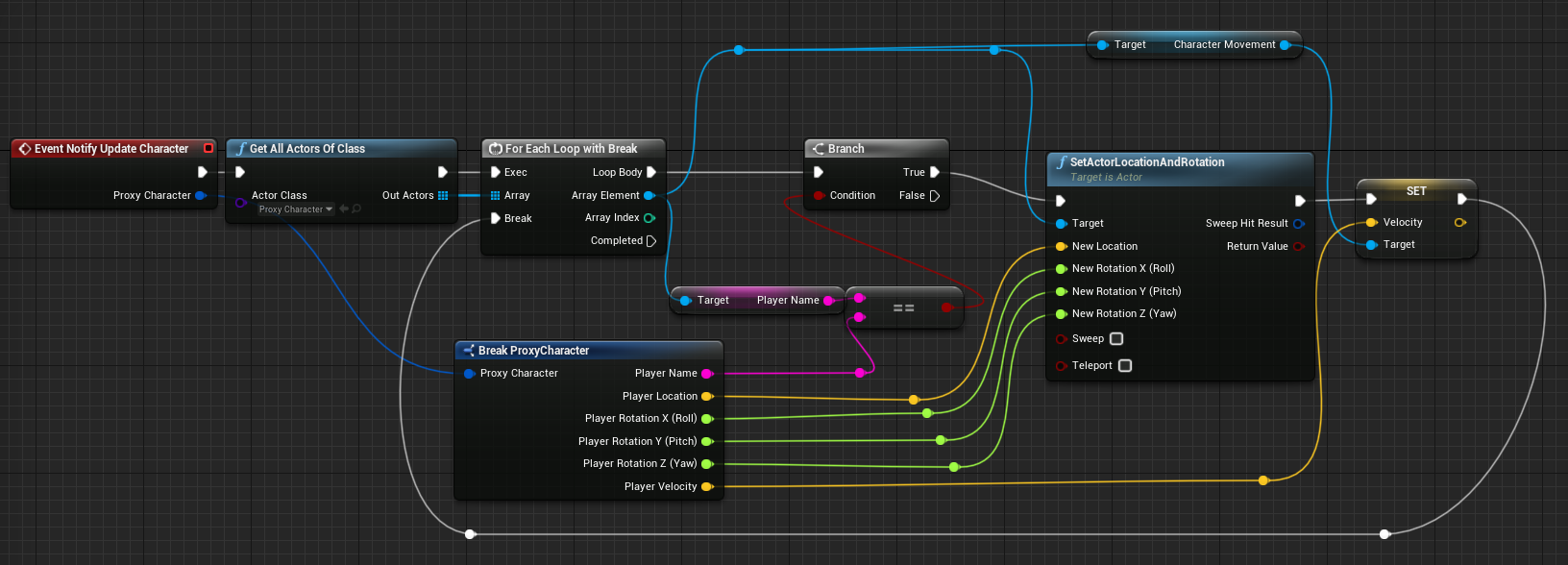Click the yellow reroute node on Player Velocity wire
The height and width of the screenshot is (565, 1568).
pyautogui.click(x=1263, y=480)
